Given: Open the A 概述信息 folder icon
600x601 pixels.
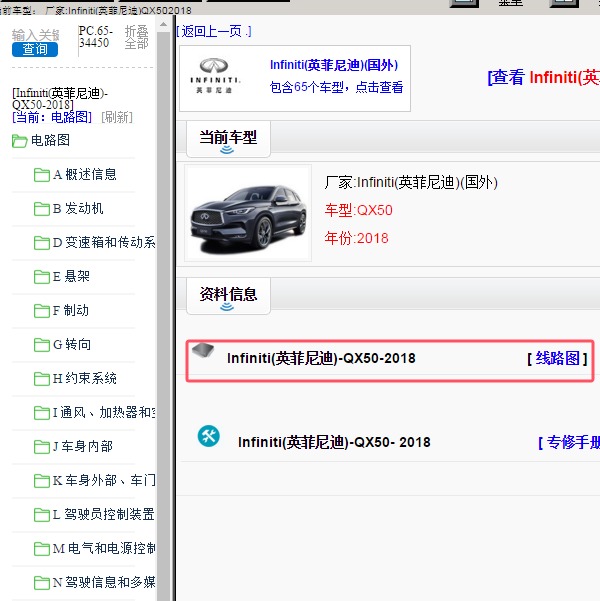Looking at the screenshot, I should coord(41,175).
